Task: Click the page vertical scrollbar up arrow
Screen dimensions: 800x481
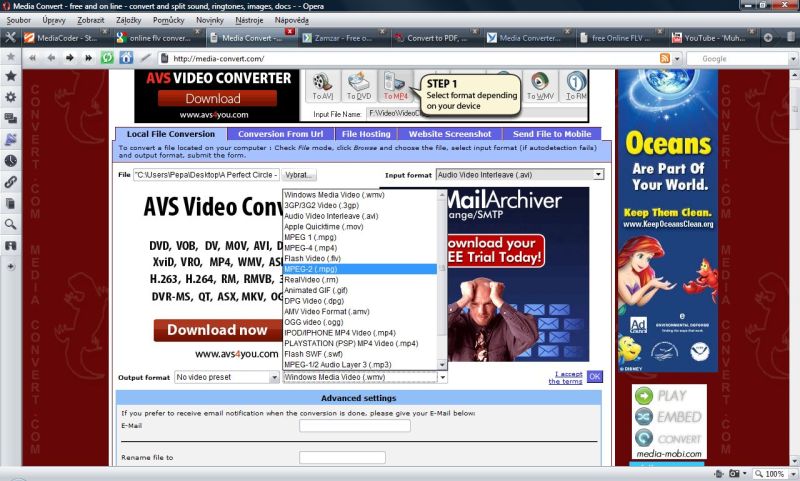Action: [x=795, y=75]
